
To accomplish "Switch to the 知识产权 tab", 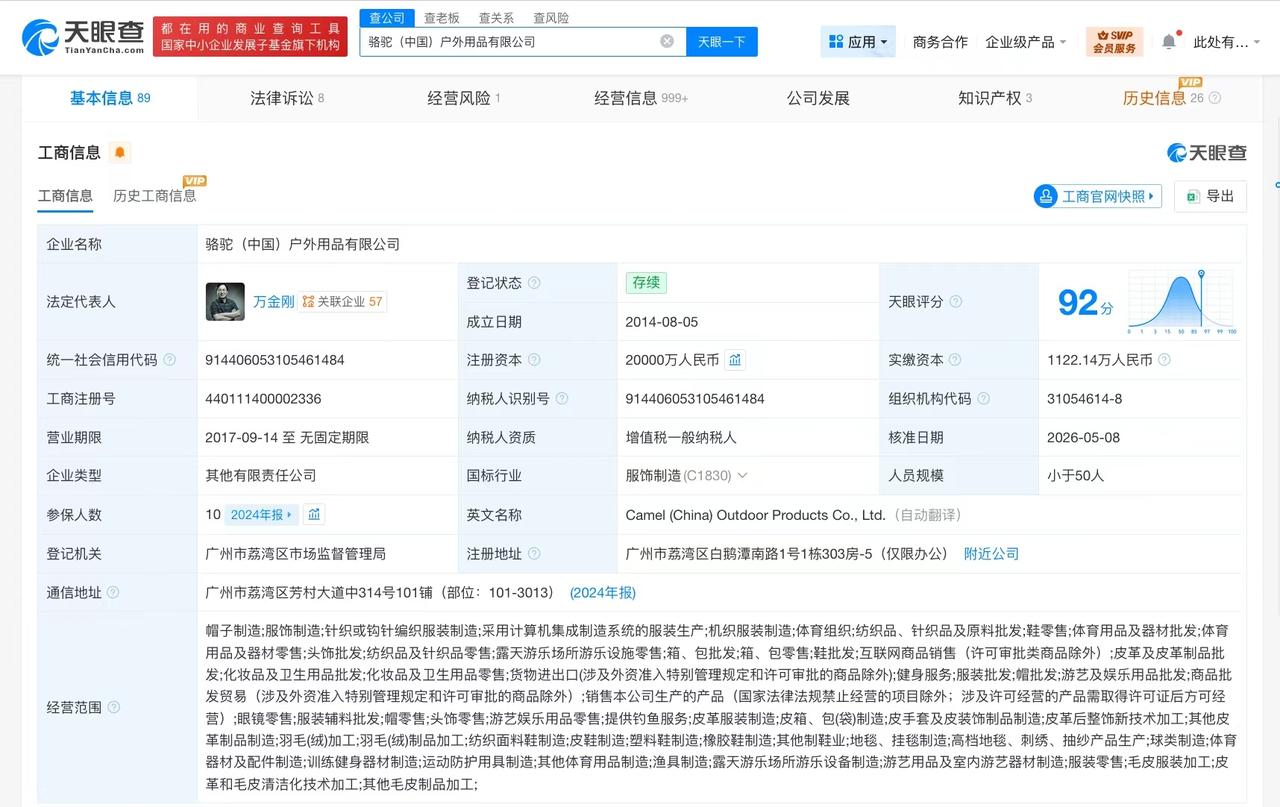I will [x=995, y=98].
